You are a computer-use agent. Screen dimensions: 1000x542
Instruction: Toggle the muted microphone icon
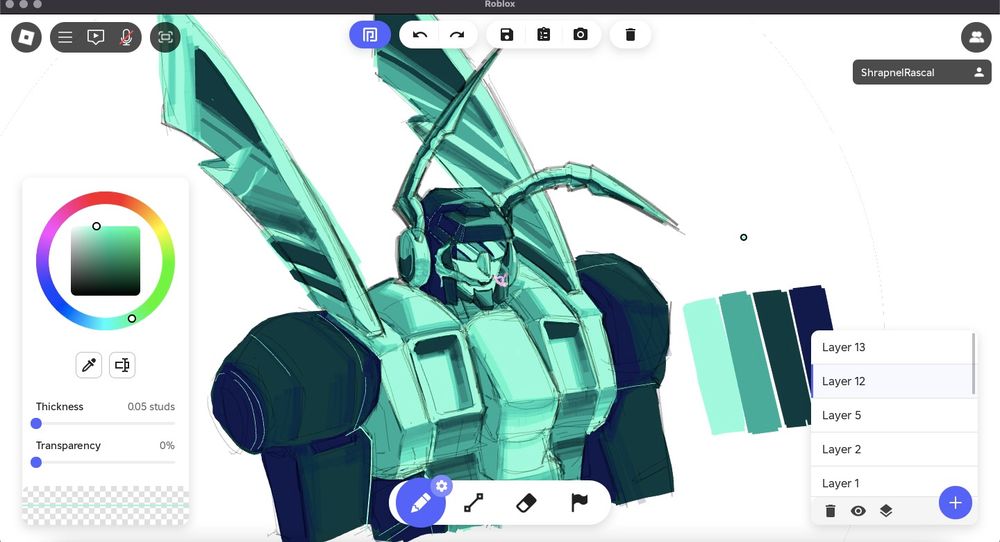[126, 37]
